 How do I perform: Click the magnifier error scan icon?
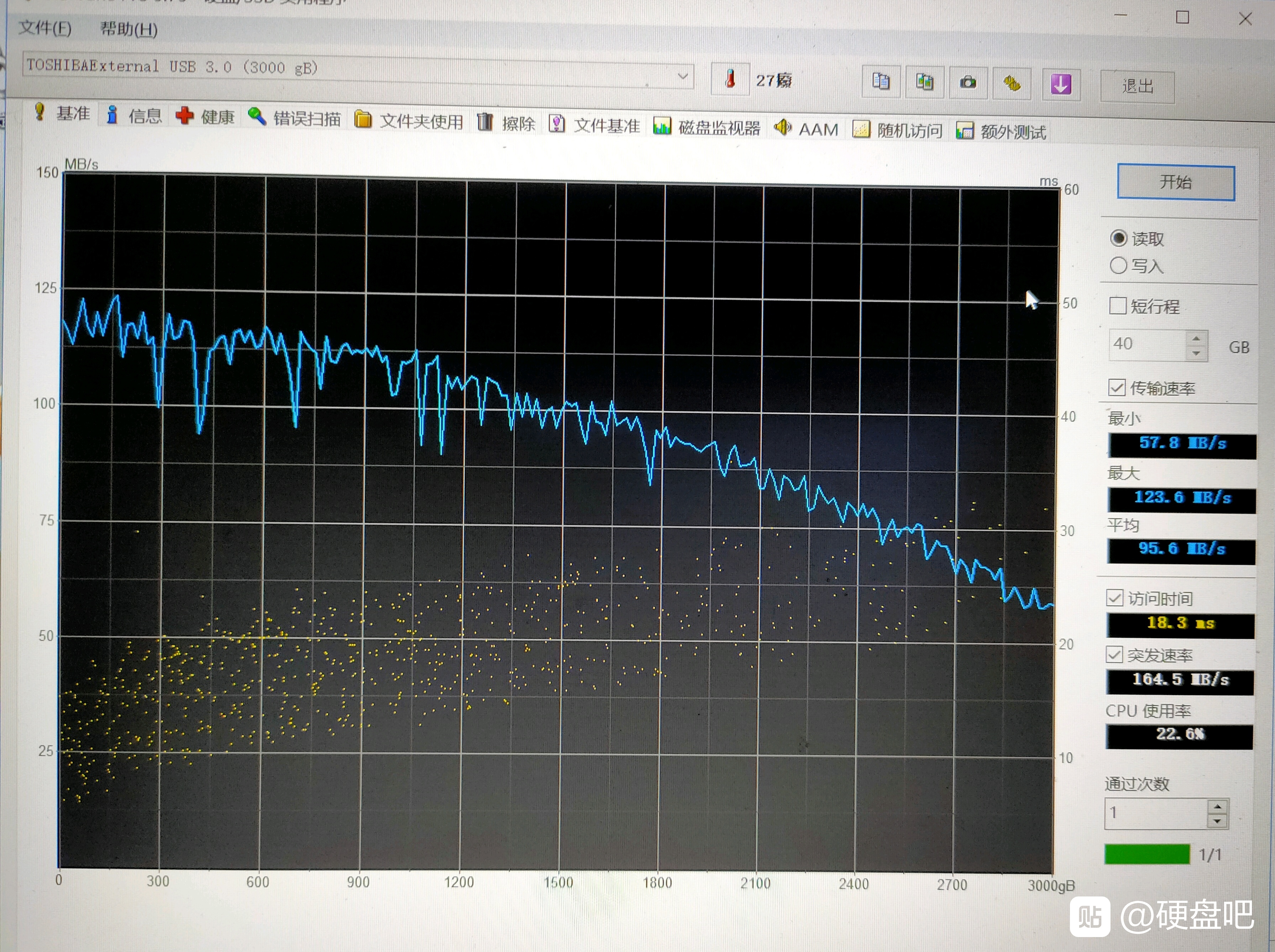256,116
